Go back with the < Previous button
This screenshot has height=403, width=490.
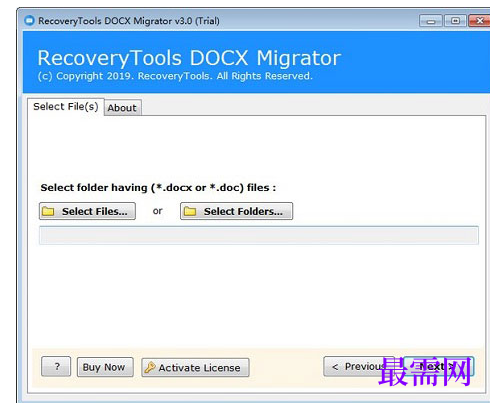pos(359,367)
